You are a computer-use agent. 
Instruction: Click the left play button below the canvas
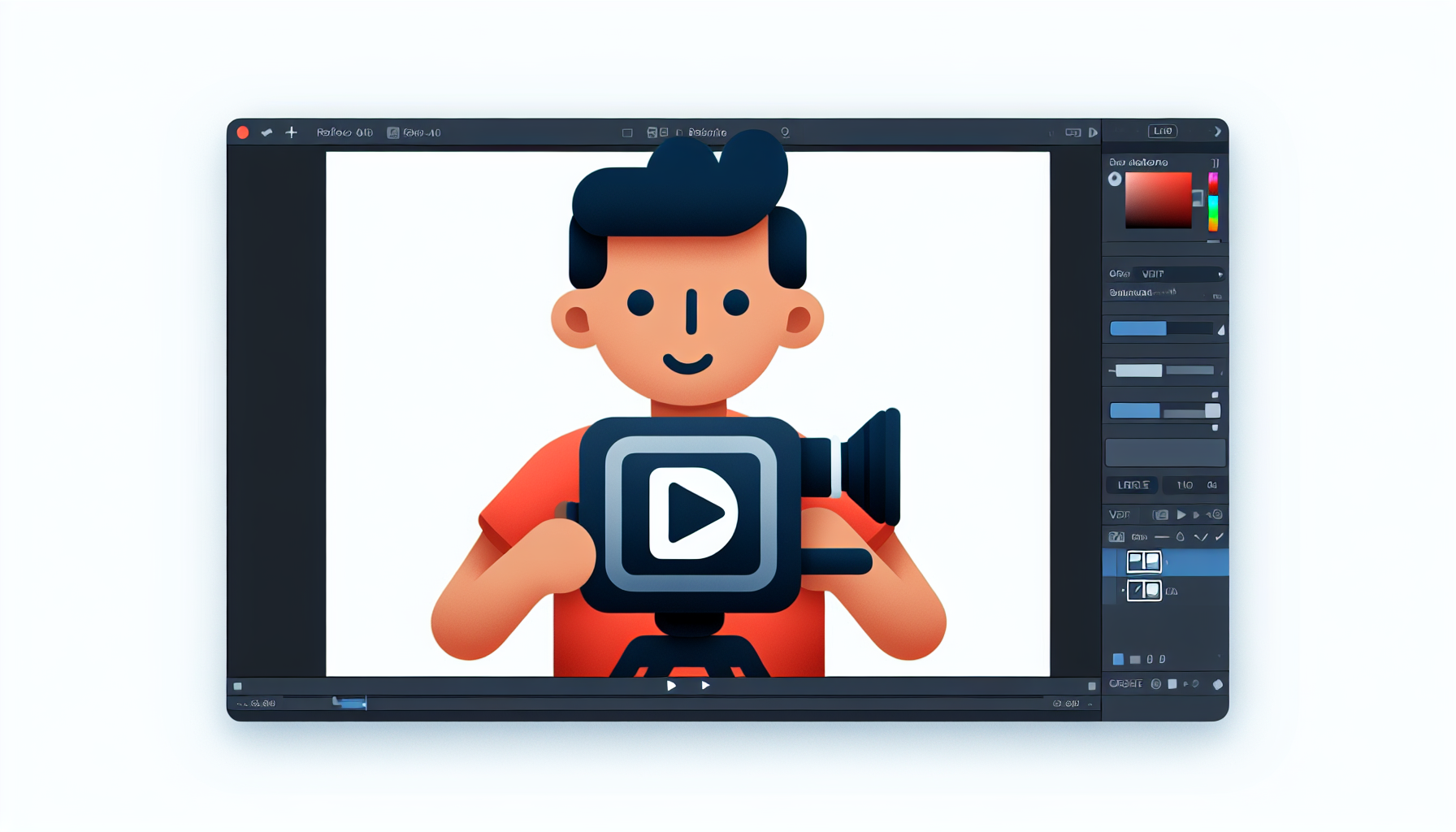point(671,686)
